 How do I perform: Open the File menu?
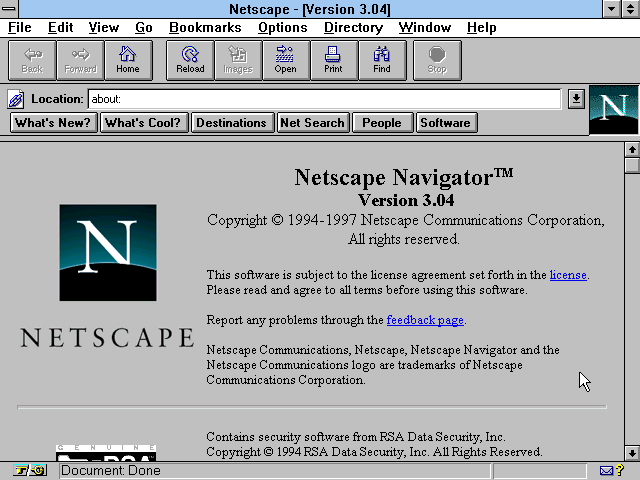tap(20, 27)
